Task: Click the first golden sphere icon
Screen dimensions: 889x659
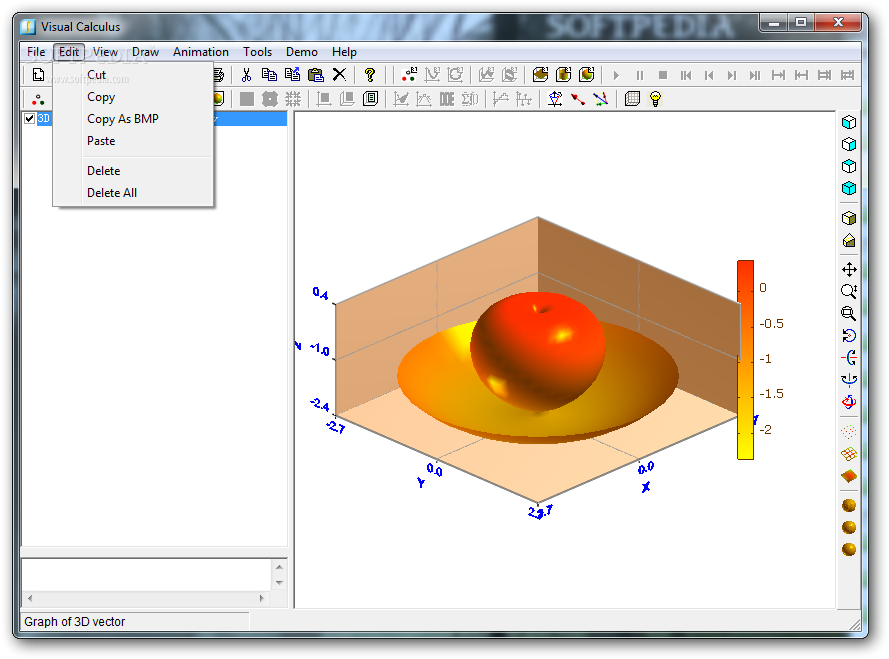Action: coord(849,505)
